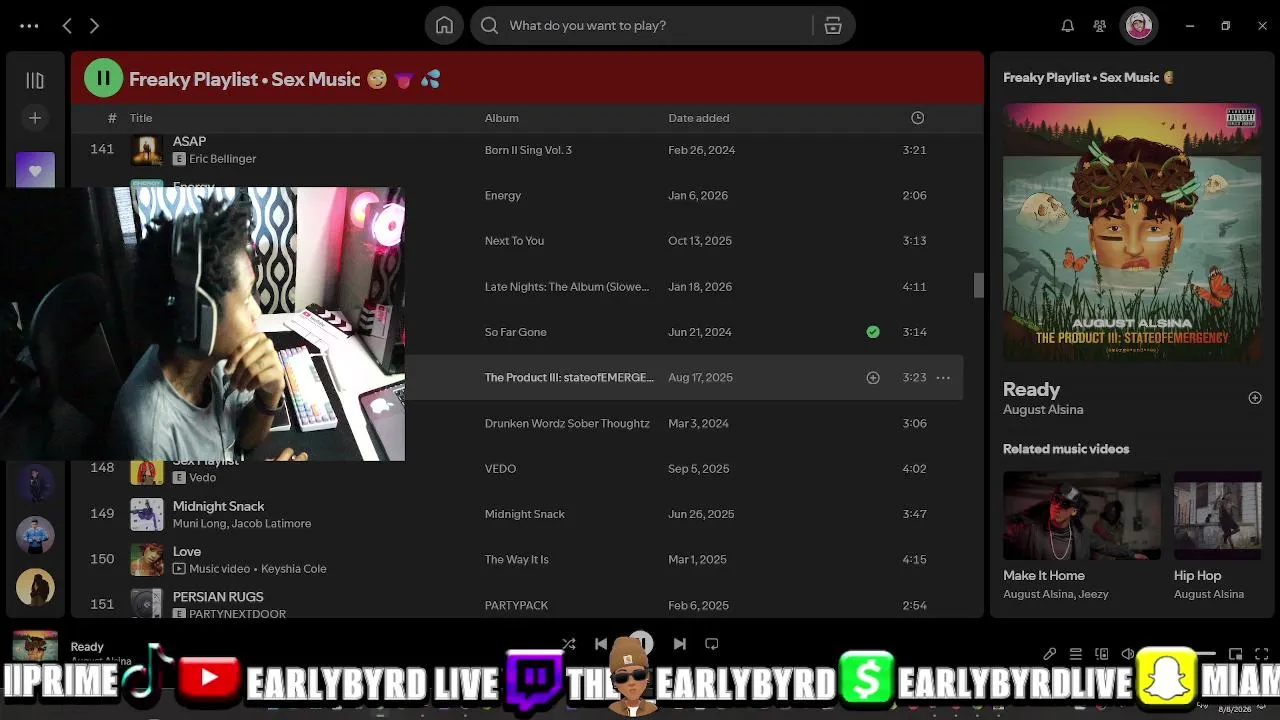The width and height of the screenshot is (1280, 720).
Task: Open the Ready song title in Now Playing panel
Action: coord(1031,390)
